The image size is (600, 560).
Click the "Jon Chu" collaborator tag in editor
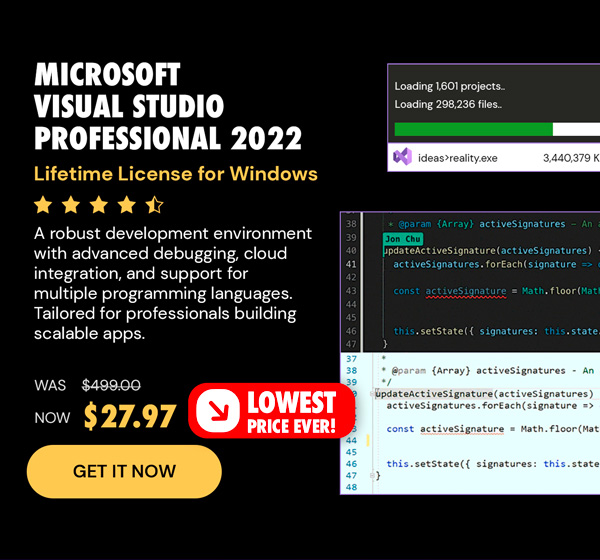403,239
